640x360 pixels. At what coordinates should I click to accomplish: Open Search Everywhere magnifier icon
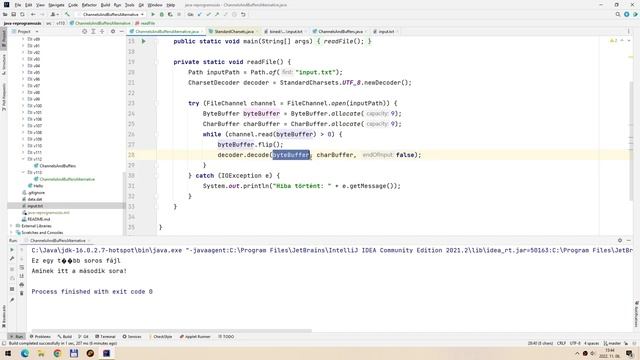[618, 14]
